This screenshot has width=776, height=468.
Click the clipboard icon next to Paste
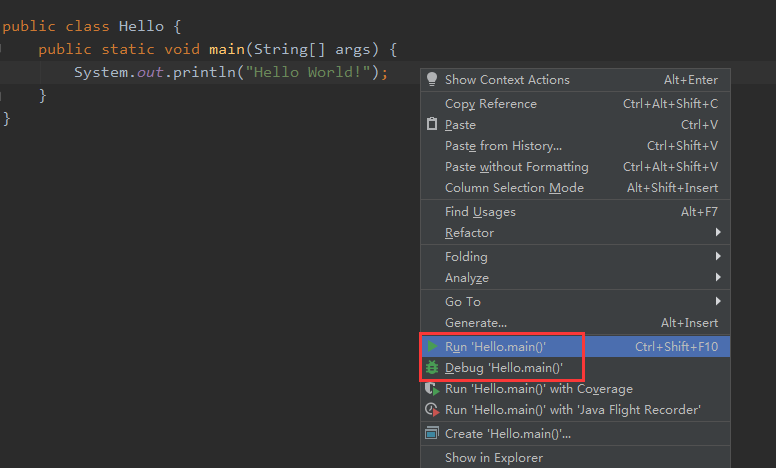(x=432, y=124)
